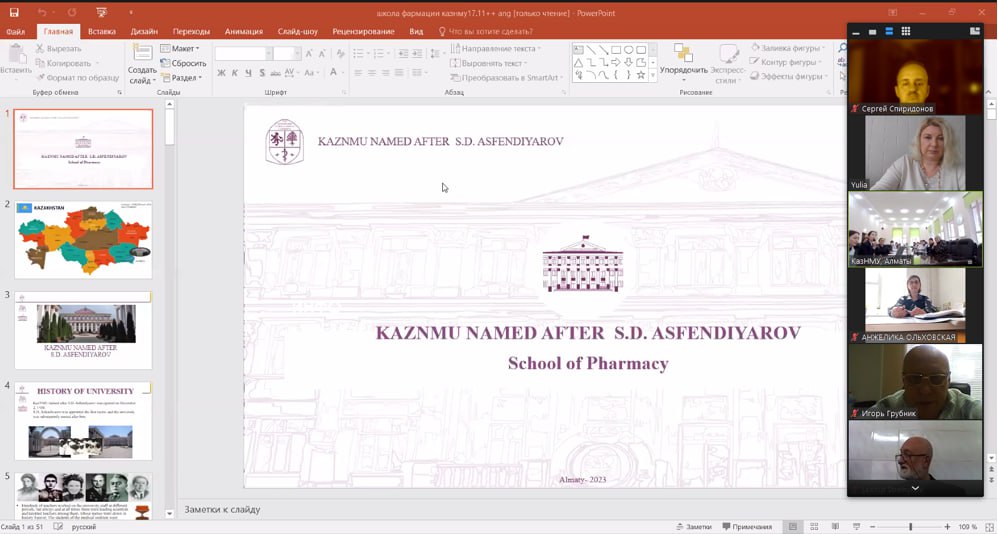Start Slide Show icon in status bar
This screenshot has width=998, height=534.
coord(857,527)
